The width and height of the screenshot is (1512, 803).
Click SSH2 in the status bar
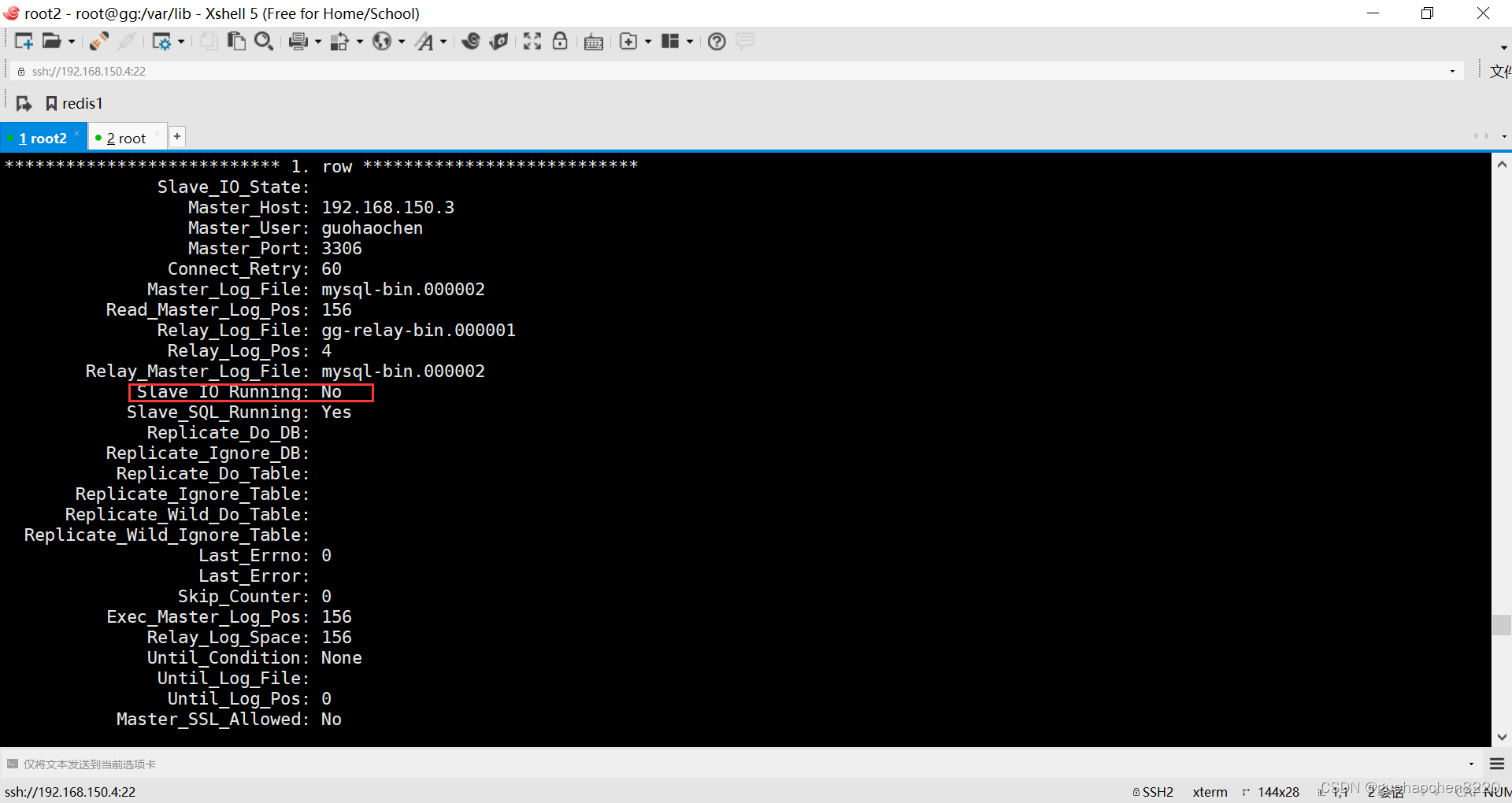1154,792
